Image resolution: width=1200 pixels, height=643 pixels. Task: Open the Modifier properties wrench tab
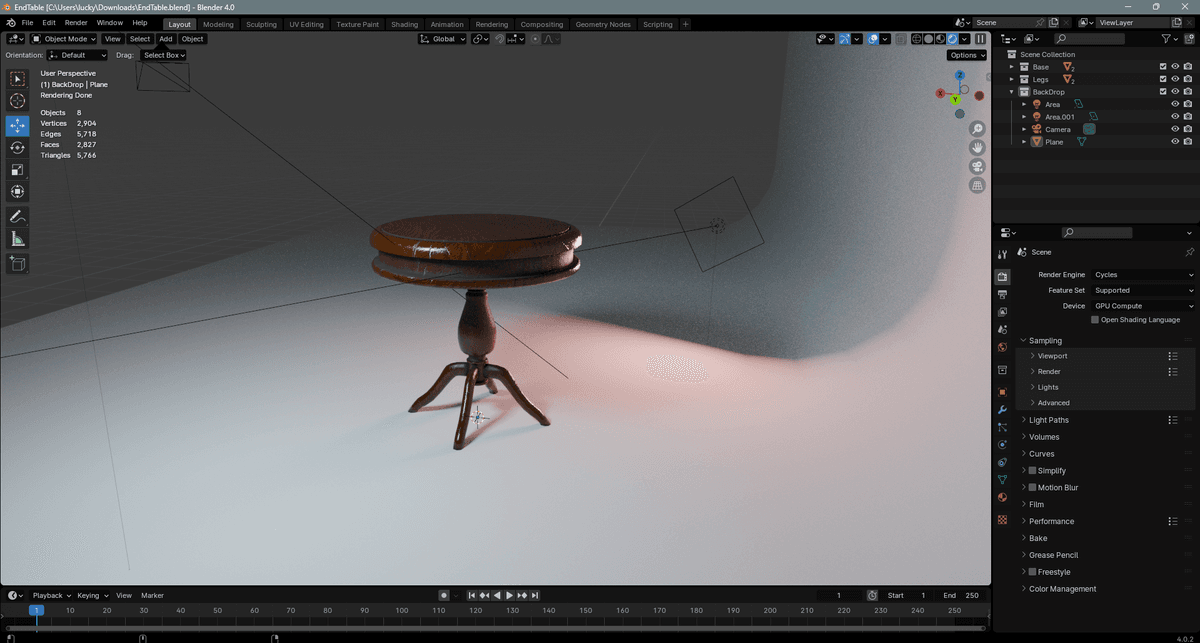(x=1002, y=410)
